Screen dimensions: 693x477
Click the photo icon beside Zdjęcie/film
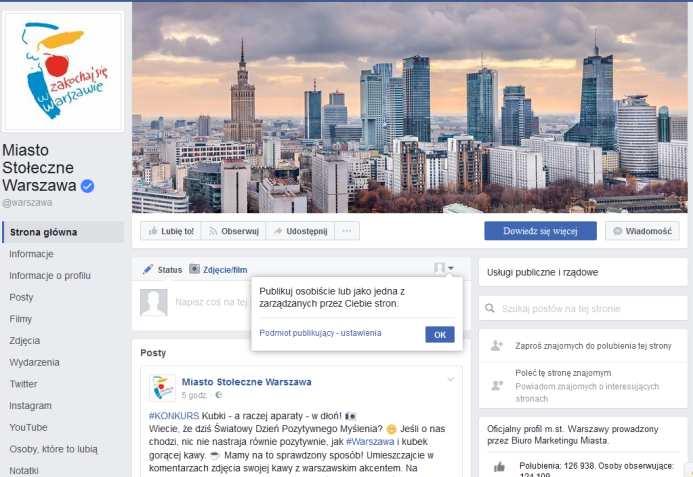pyautogui.click(x=194, y=268)
